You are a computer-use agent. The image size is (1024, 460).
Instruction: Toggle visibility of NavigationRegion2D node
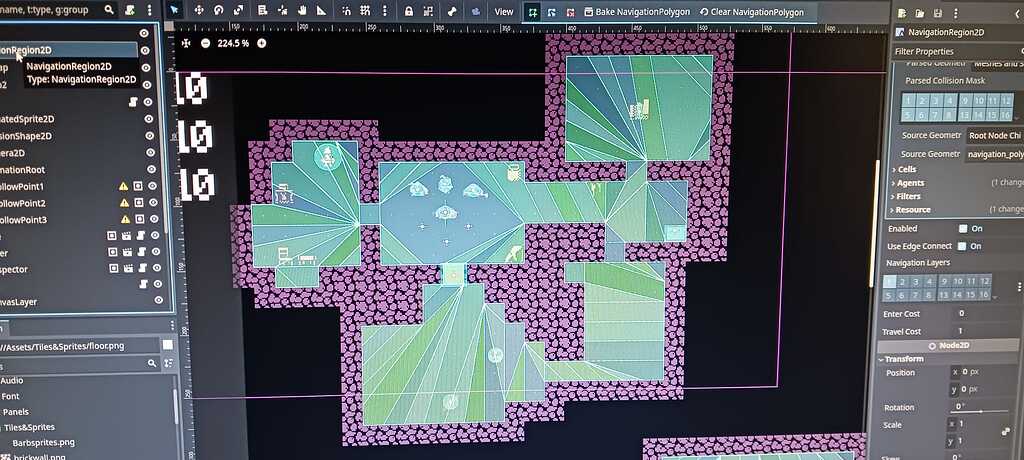click(145, 50)
